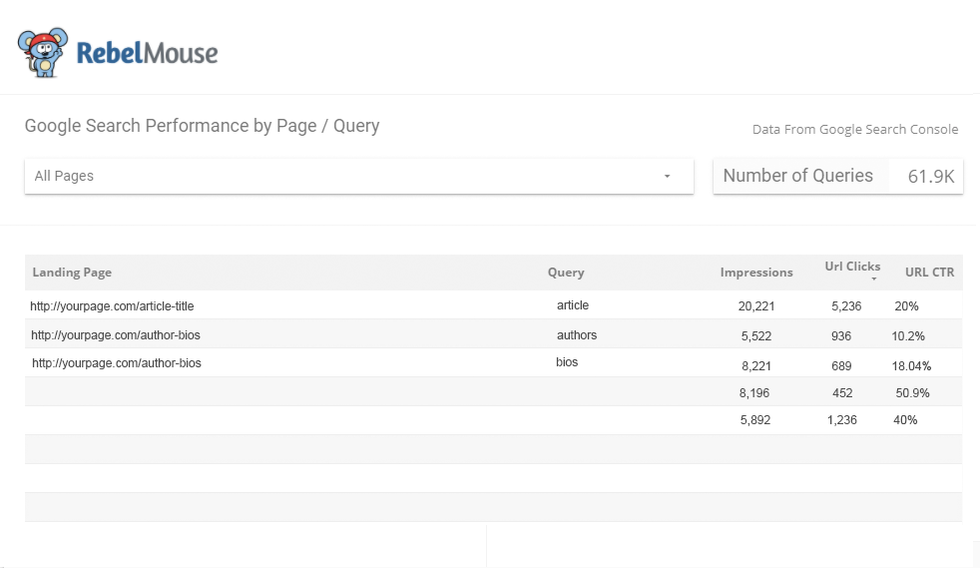Select the 'article' query cell
Screen dimensions: 980x568
pos(573,305)
